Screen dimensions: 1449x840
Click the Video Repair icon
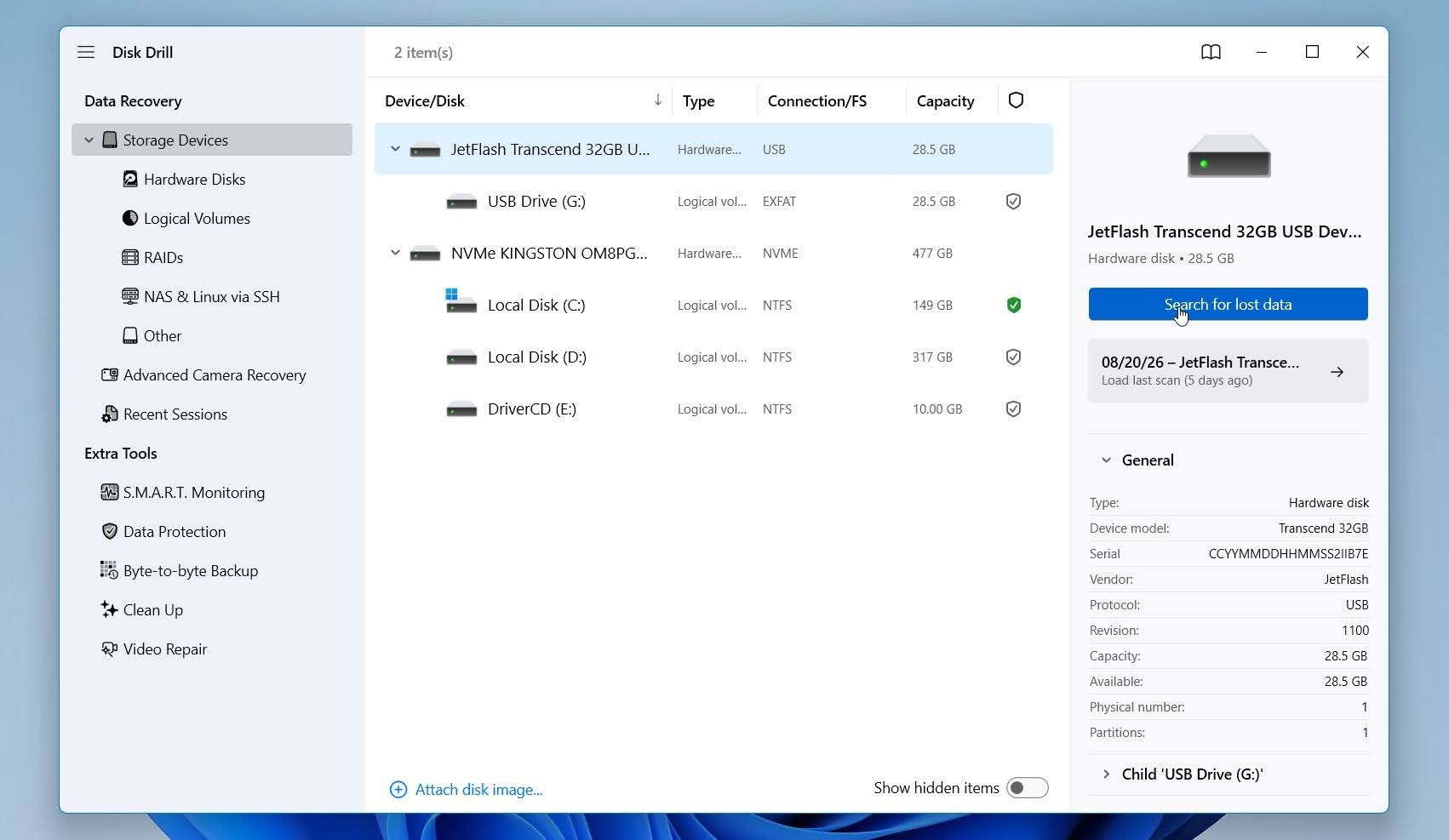pos(110,649)
